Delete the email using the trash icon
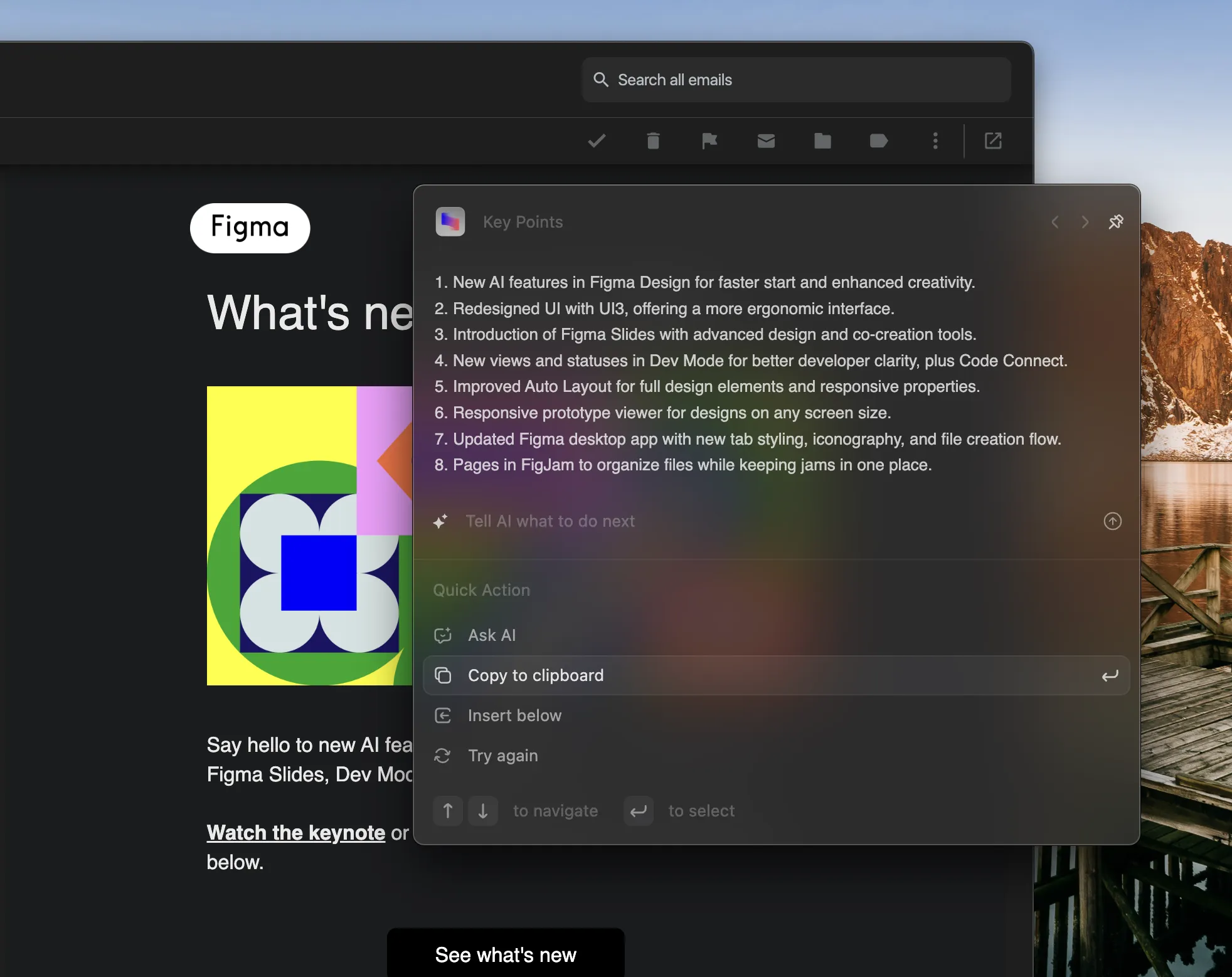The image size is (1232, 977). [x=652, y=140]
